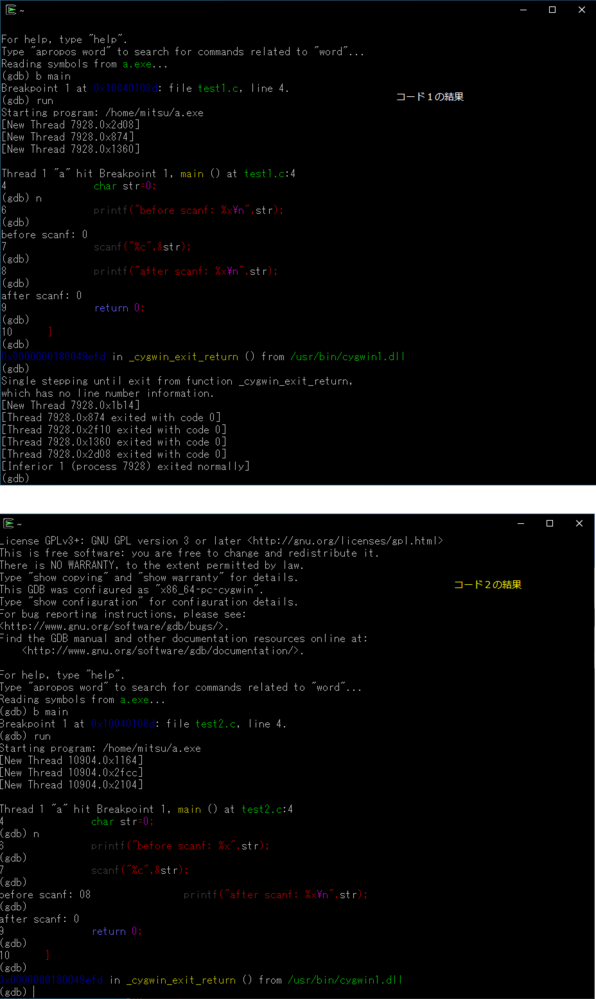Click 'return 0;' source line in bottom window
The image size is (596, 999).
[117, 931]
